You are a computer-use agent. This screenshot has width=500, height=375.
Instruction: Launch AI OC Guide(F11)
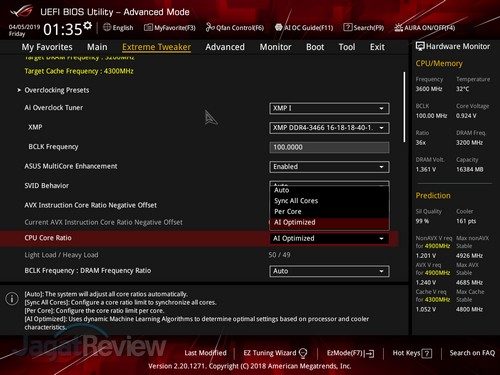click(304, 28)
